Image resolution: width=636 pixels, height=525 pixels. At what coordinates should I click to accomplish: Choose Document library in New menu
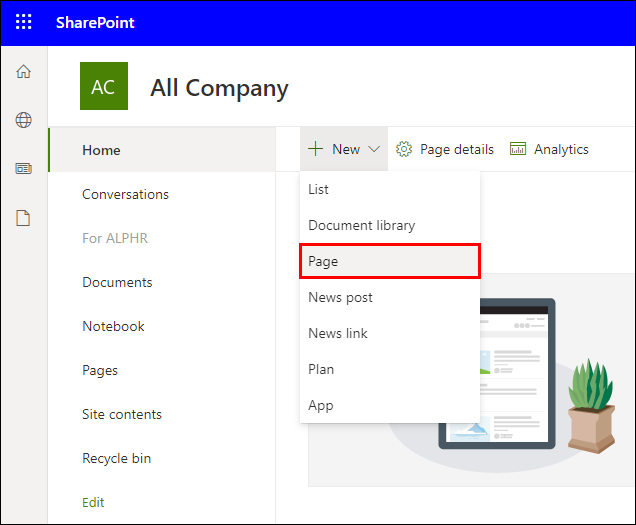(389, 225)
